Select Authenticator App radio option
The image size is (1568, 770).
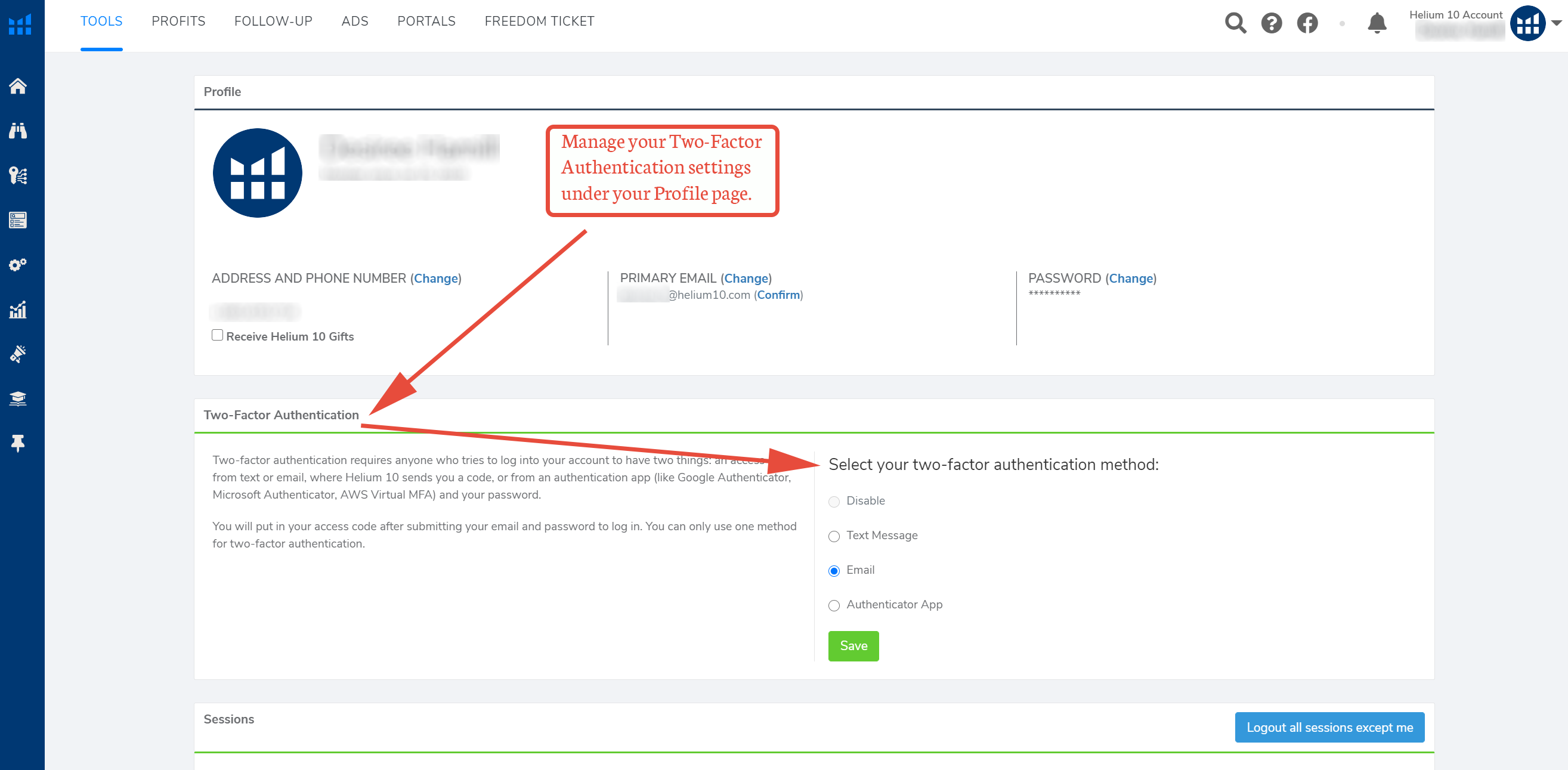(x=834, y=605)
